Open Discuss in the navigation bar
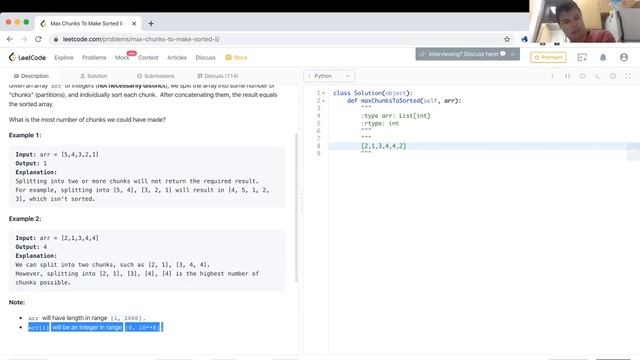 [205, 58]
